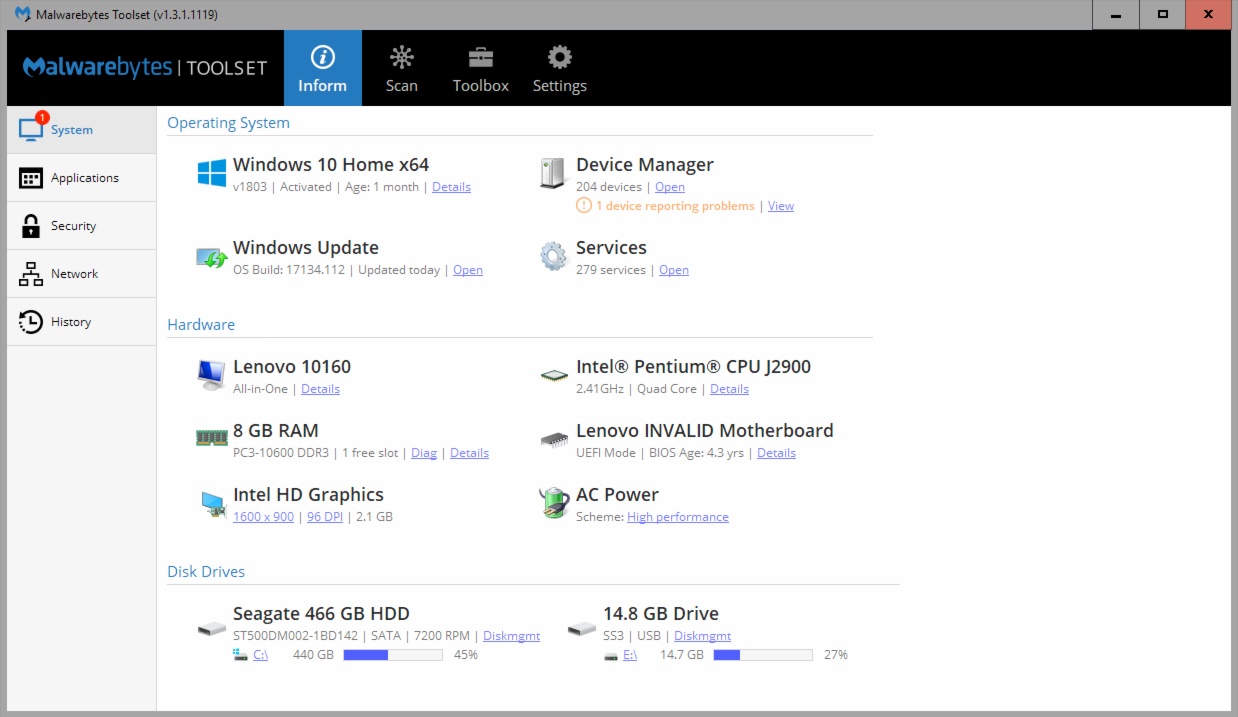Click the device problem warning icon
1238x717 pixels.
pyautogui.click(x=584, y=206)
